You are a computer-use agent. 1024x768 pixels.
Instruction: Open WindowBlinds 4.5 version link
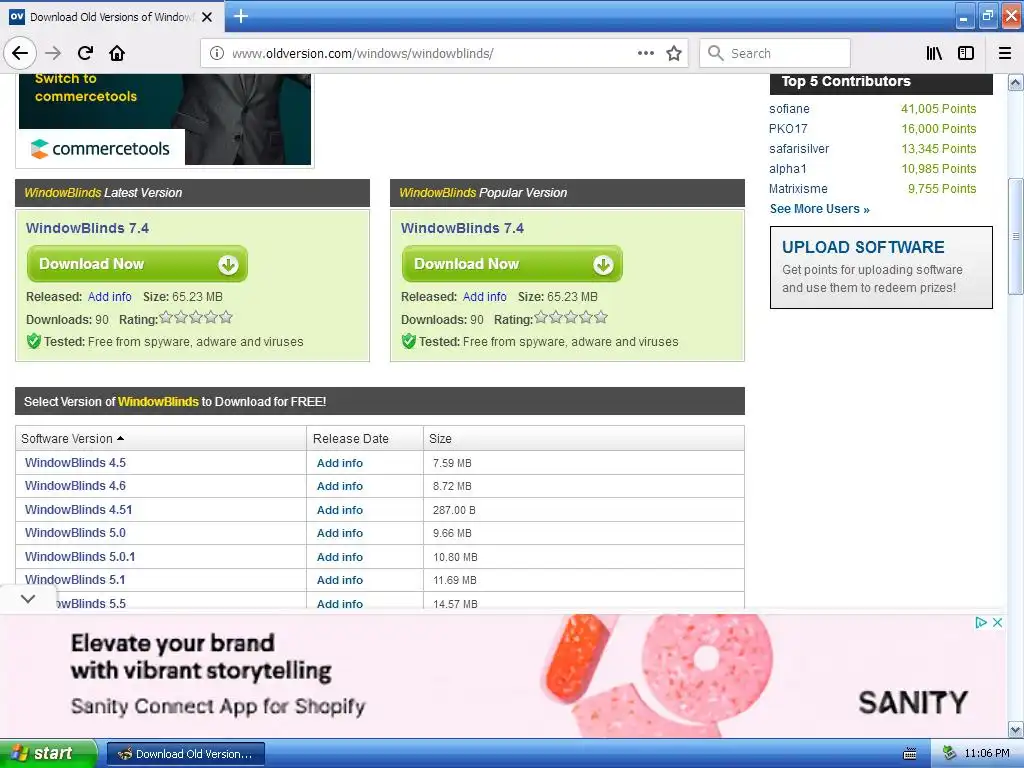tap(75, 462)
